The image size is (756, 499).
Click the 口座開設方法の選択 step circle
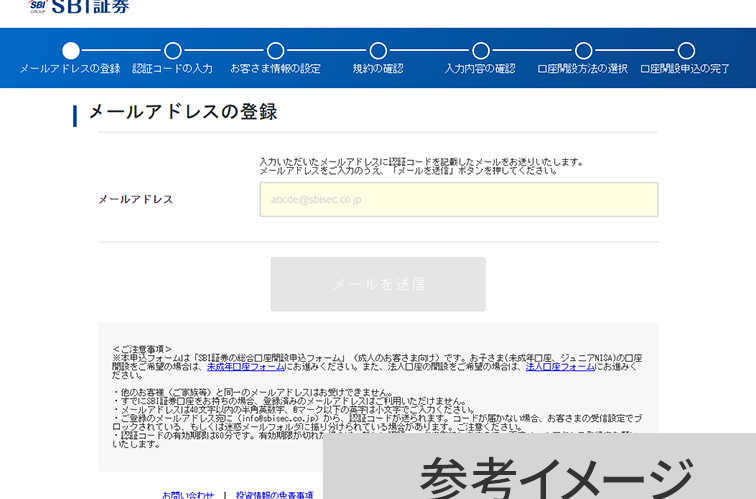[583, 51]
